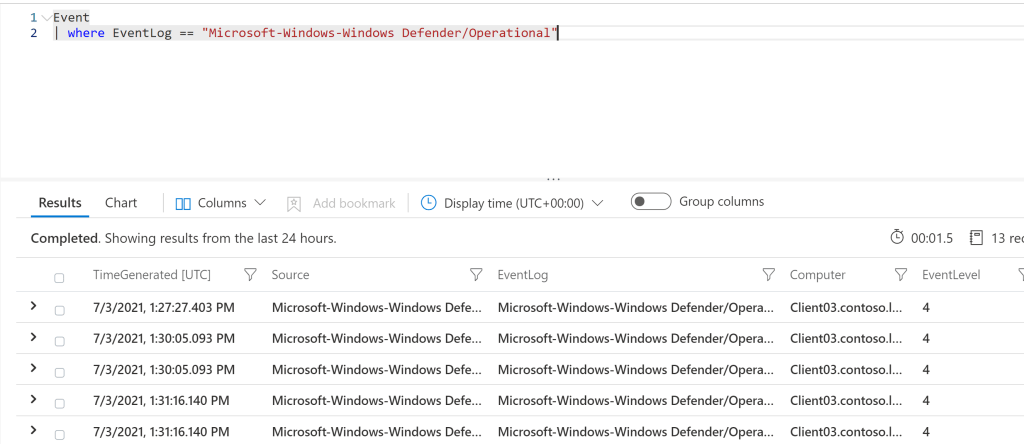Open the Columns dropdown chevron
The height and width of the screenshot is (444, 1024).
point(260,203)
